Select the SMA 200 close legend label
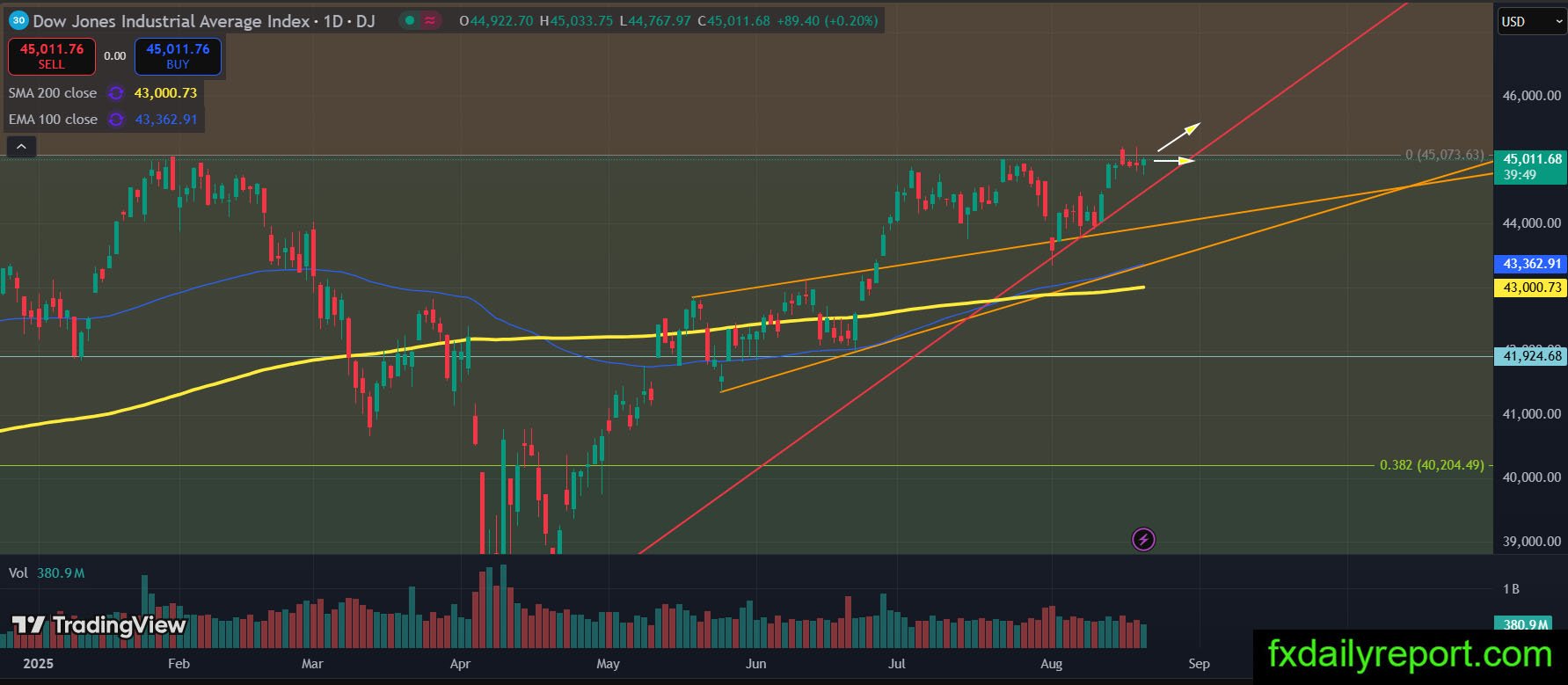This screenshot has width=1568, height=685. click(x=53, y=93)
